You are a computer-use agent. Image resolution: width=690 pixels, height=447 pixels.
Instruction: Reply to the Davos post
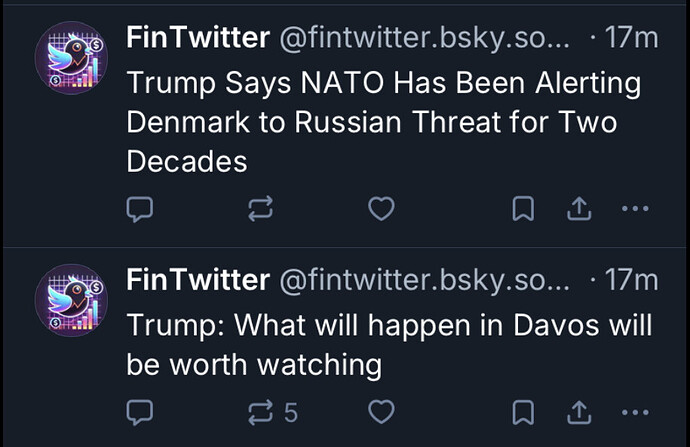(141, 411)
